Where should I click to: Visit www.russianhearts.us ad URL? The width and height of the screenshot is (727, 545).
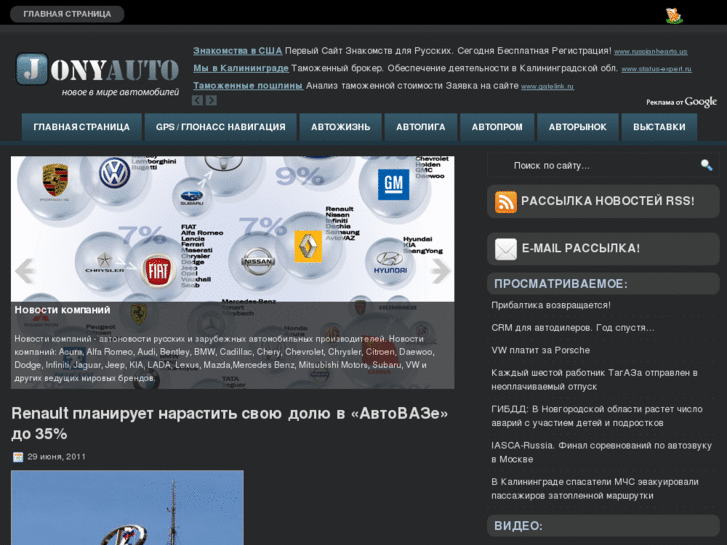pos(650,51)
